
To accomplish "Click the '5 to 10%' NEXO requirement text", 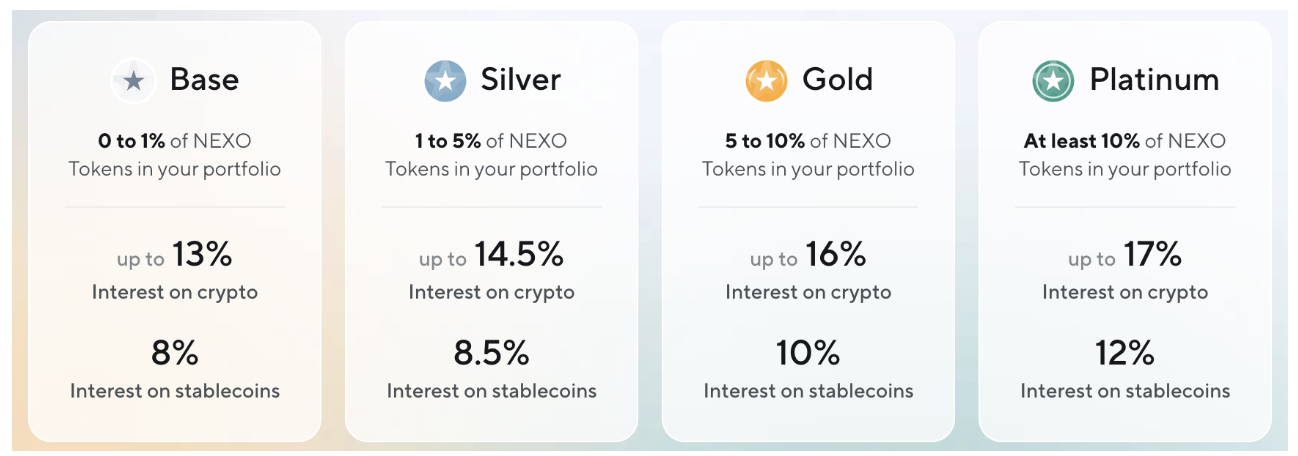I will [x=765, y=141].
